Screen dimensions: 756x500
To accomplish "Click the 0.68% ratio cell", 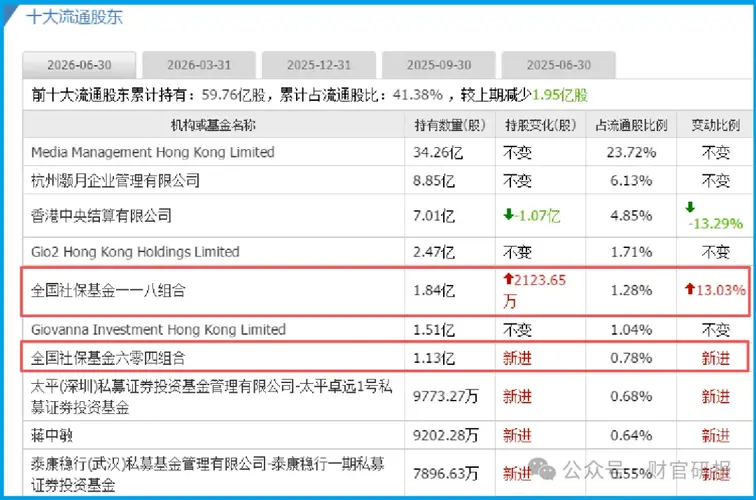I will 631,397.
